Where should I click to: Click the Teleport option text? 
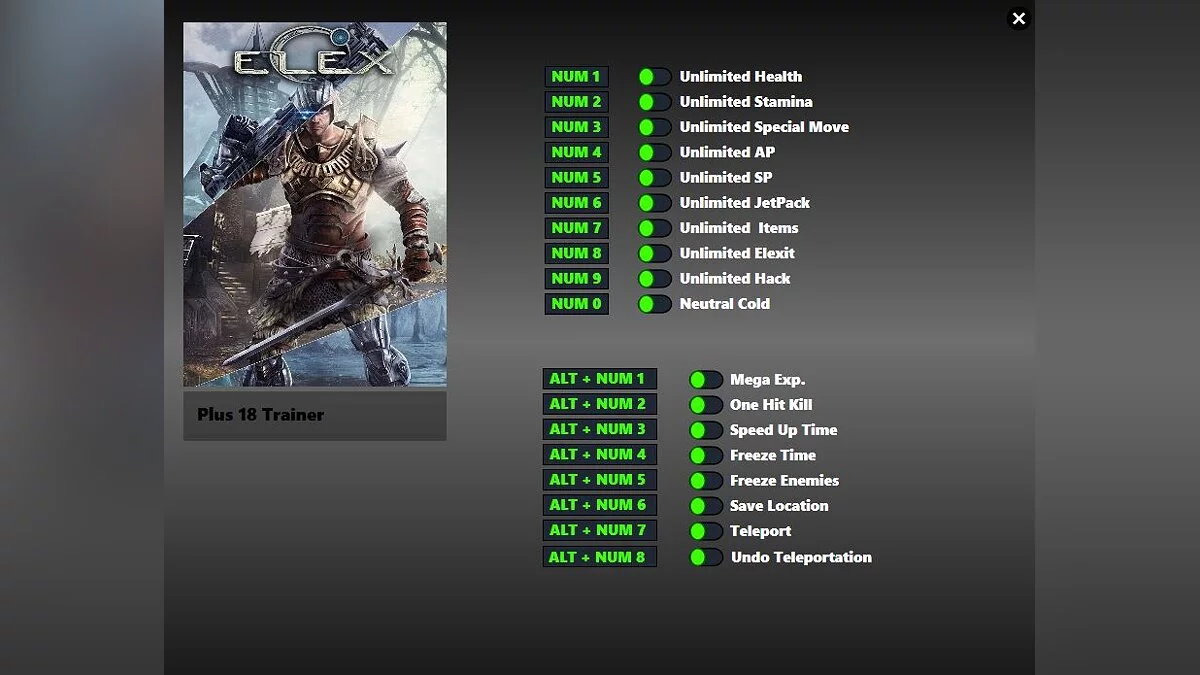pos(760,531)
